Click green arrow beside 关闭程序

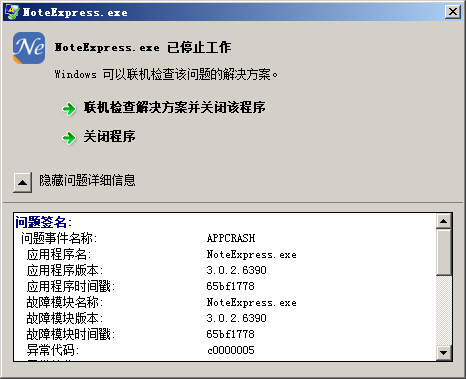69,137
